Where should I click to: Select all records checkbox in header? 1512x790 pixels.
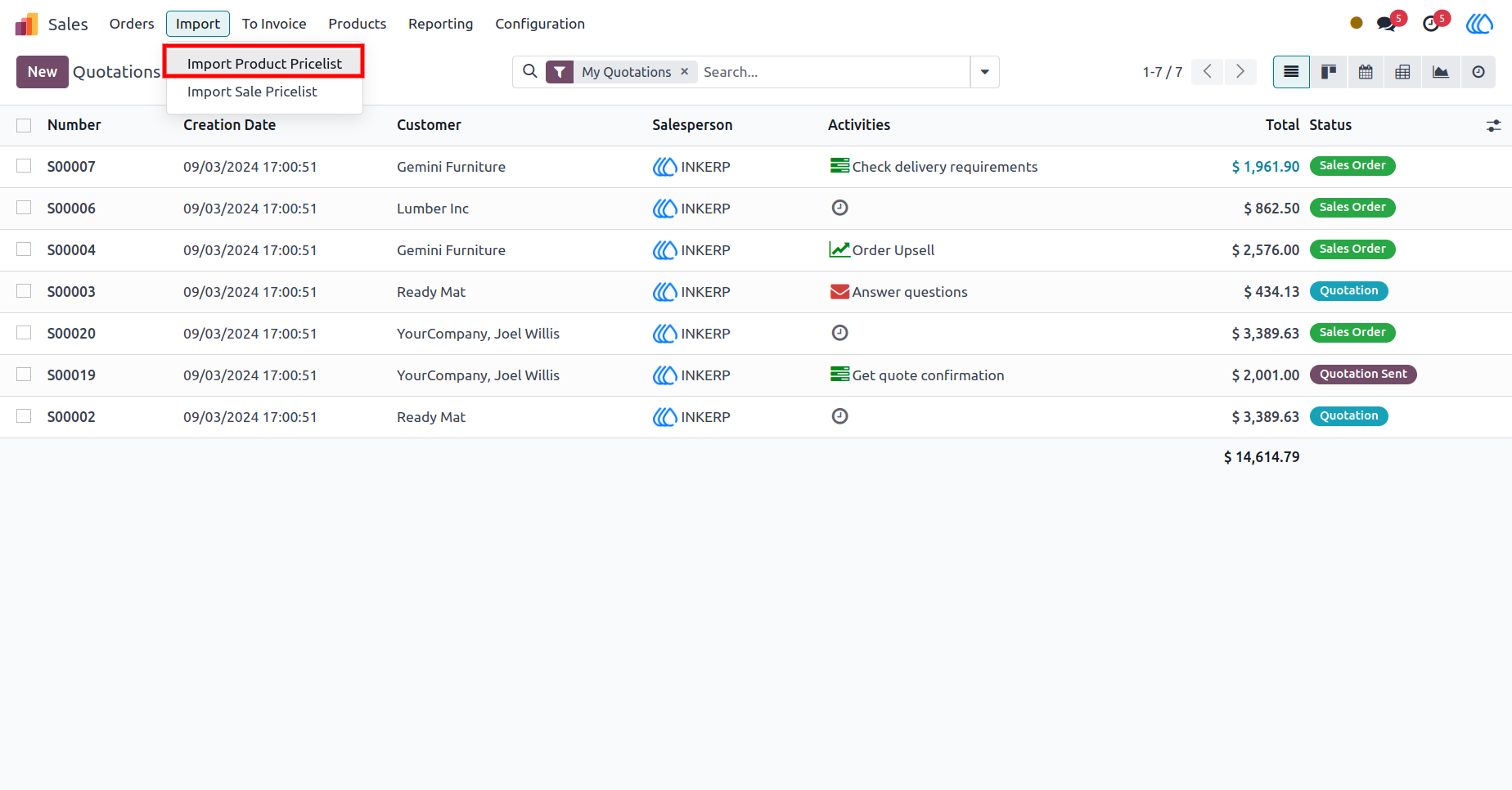(x=24, y=125)
